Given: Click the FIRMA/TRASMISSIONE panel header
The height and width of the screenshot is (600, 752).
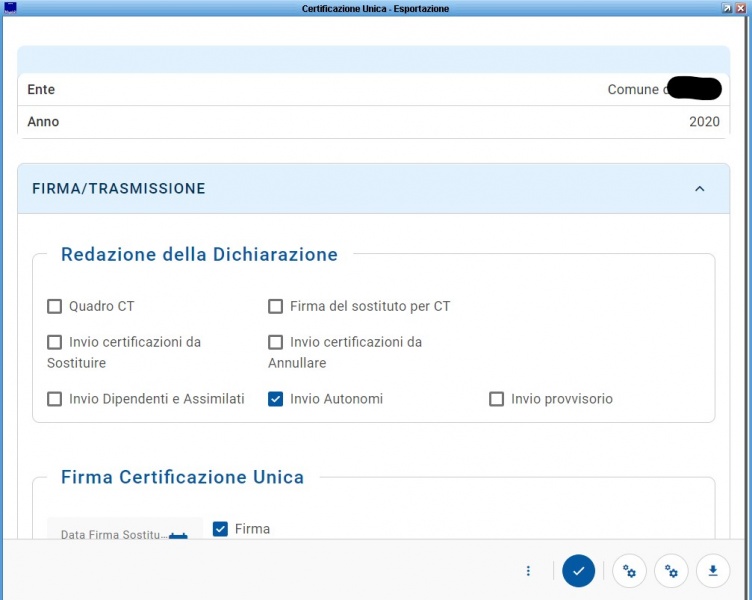Looking at the screenshot, I should (300, 189).
